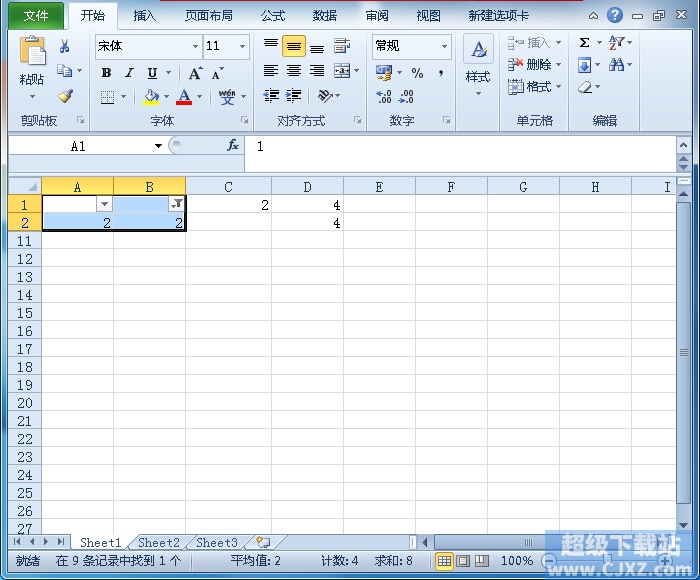Toggle center horizontal alignment
Viewport: 700px width, 580px height.
tap(293, 71)
